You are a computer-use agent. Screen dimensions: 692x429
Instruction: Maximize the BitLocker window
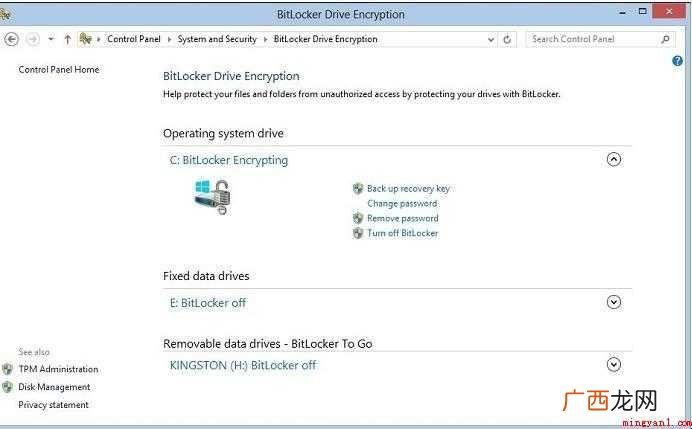[643, 12]
